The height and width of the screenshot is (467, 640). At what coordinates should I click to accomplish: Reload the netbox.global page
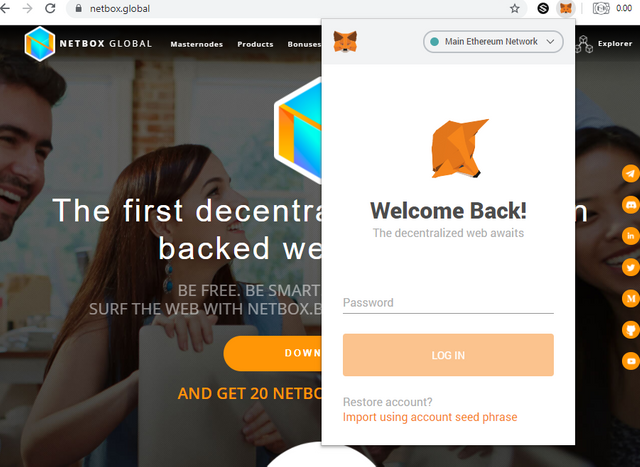[50, 8]
